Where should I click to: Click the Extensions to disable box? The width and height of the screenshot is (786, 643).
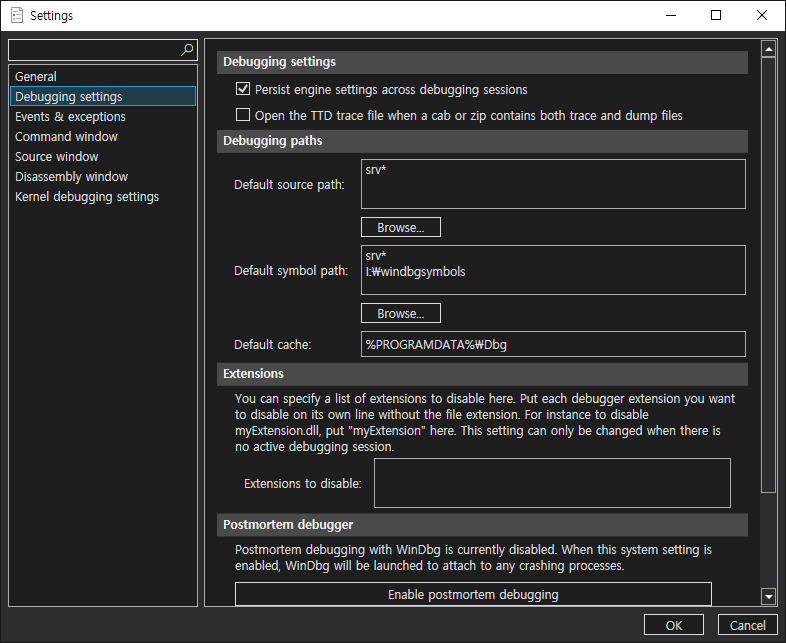coord(552,483)
